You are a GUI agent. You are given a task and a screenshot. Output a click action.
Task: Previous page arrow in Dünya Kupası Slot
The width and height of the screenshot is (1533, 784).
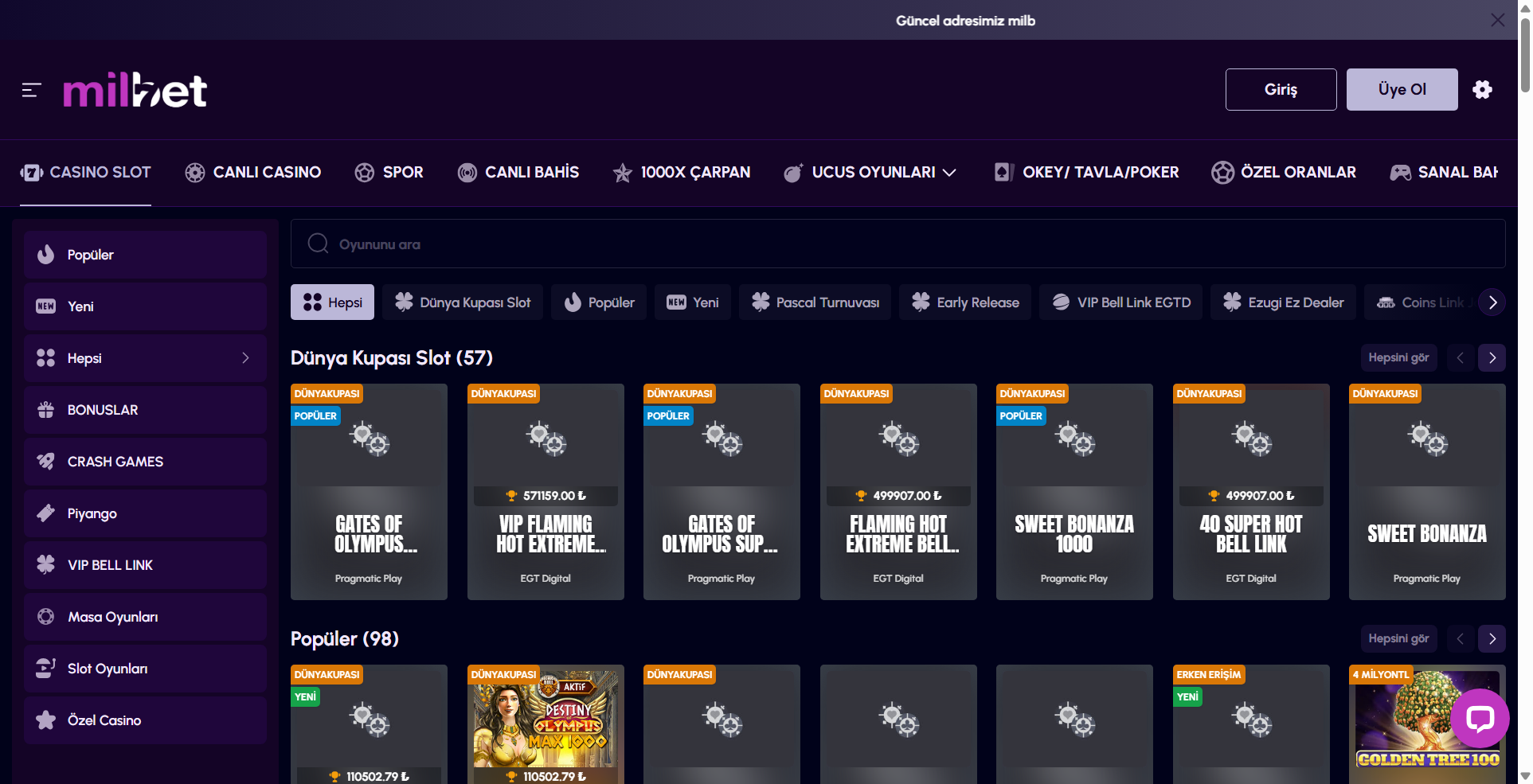pos(1461,358)
